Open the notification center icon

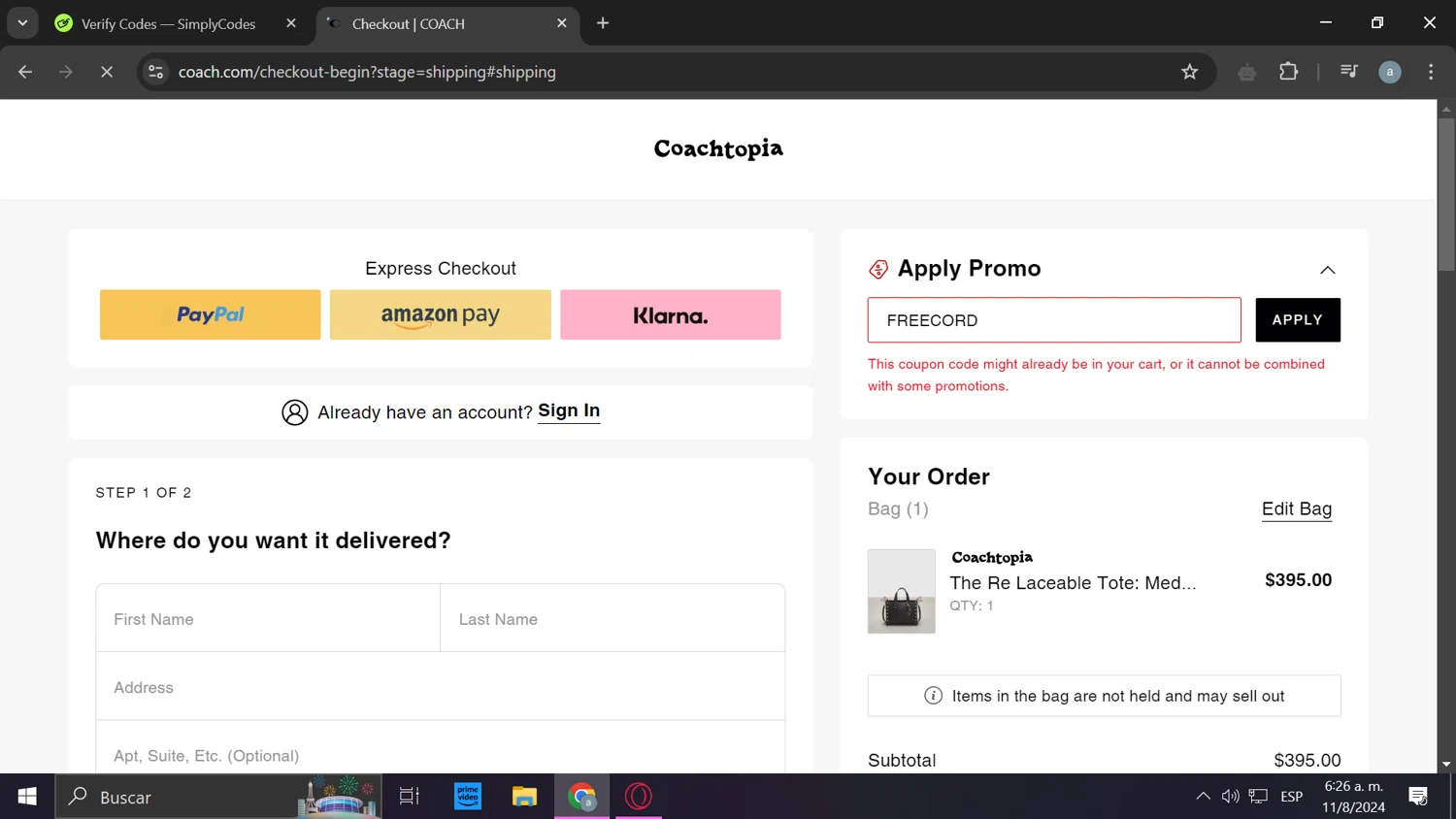[1418, 797]
